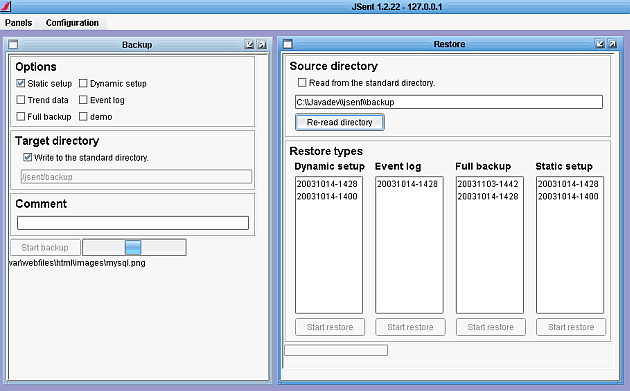The height and width of the screenshot is (391, 630).
Task: Select 20031014-1428 in Full backup list
Action: click(488, 197)
